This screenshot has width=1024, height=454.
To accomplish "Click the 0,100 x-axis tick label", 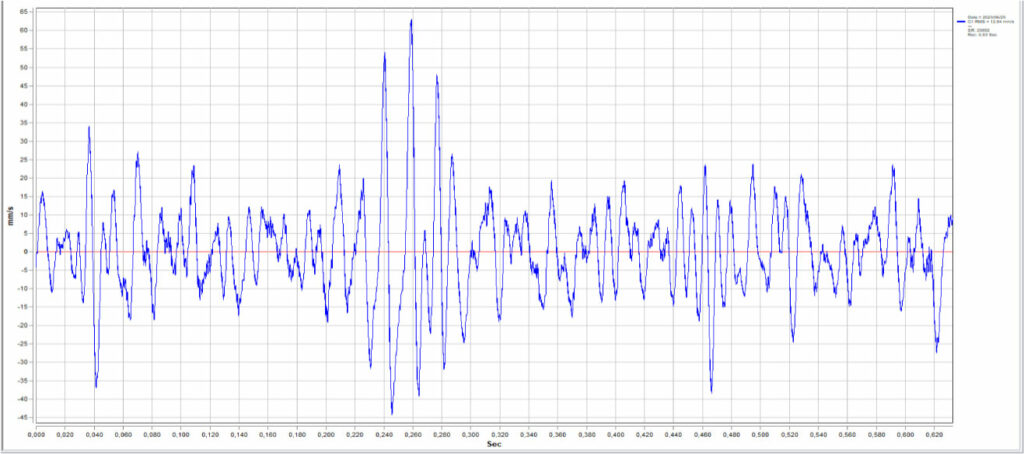I will coord(181,434).
